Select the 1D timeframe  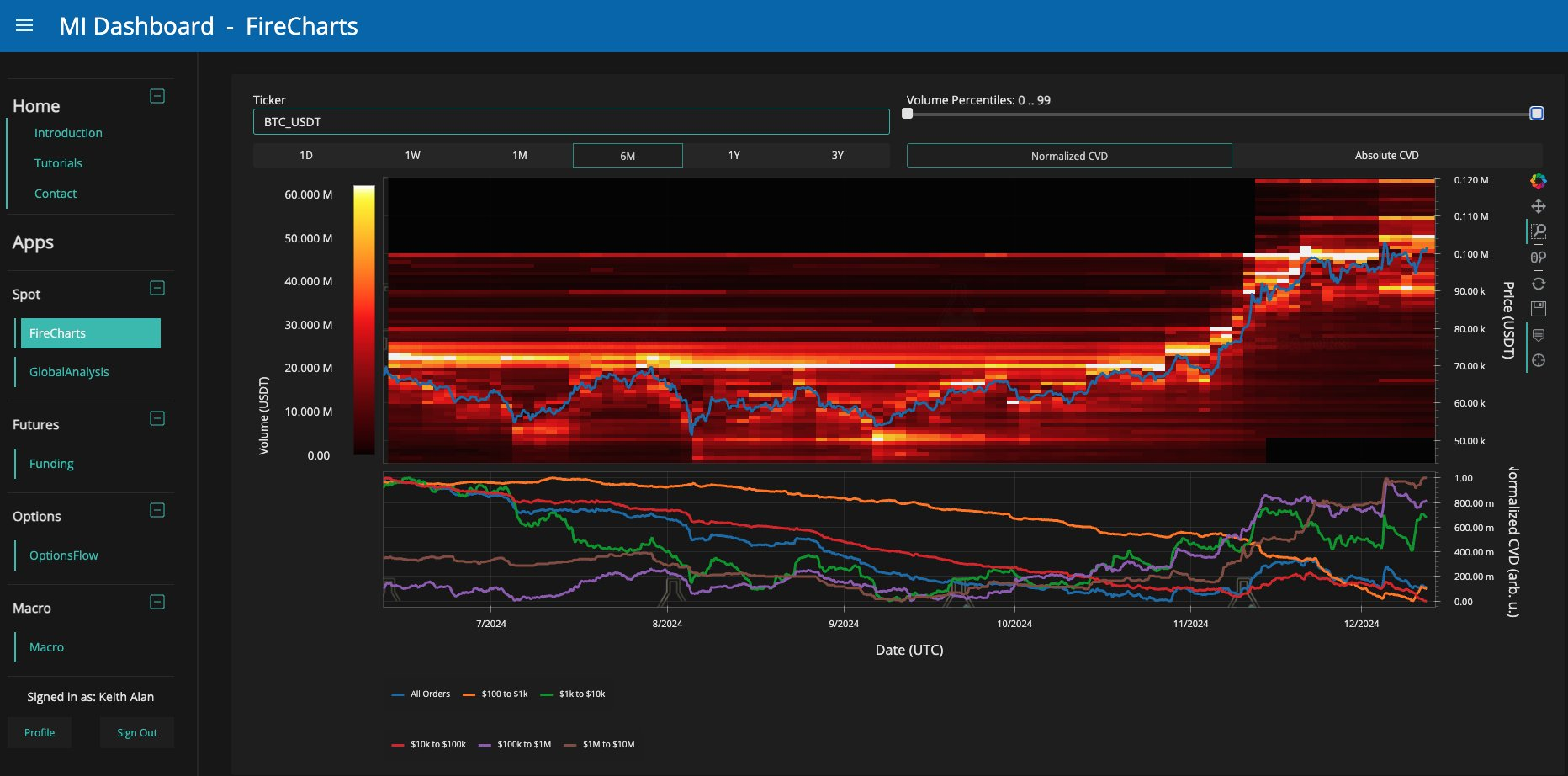306,156
